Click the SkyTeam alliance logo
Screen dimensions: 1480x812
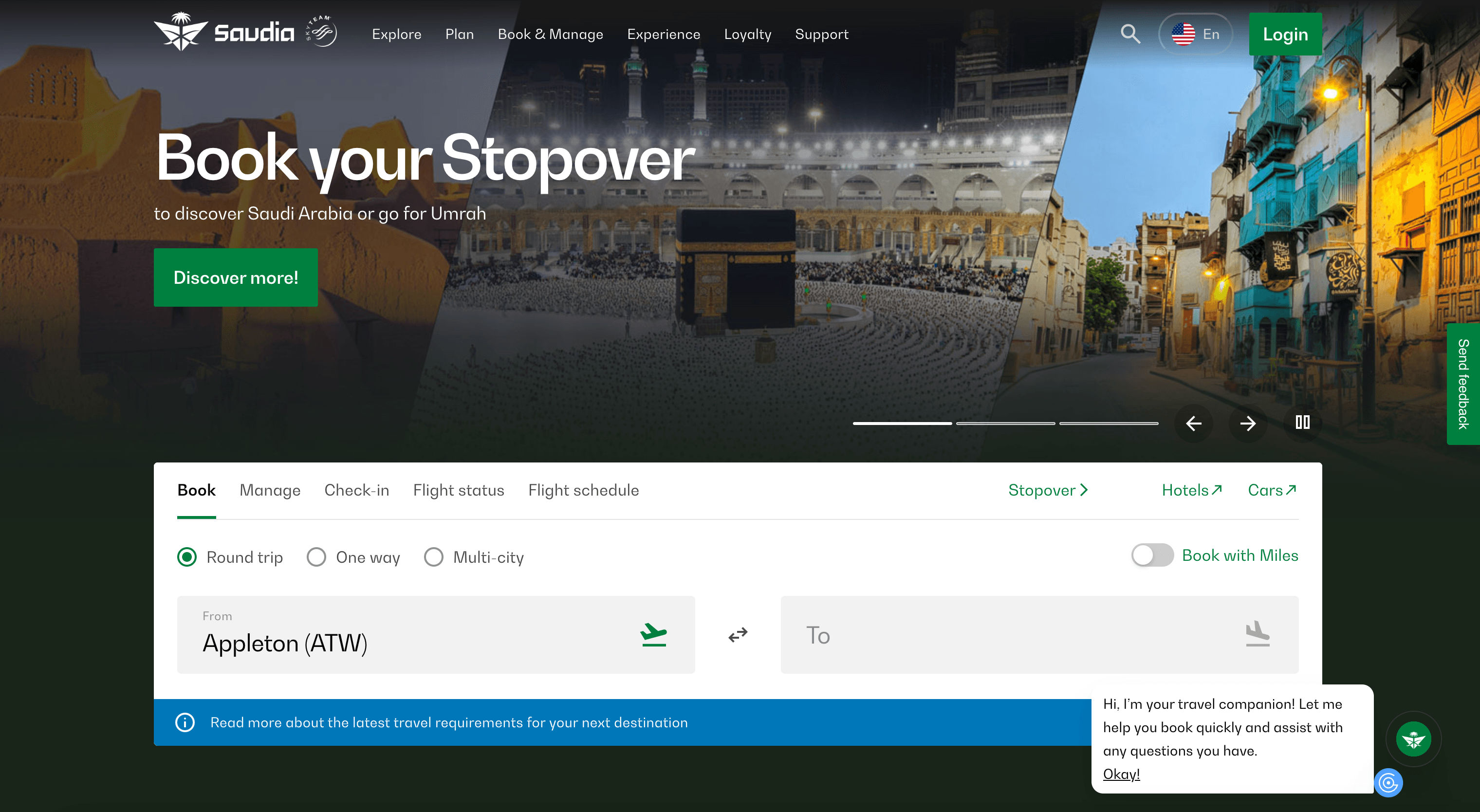pyautogui.click(x=321, y=32)
